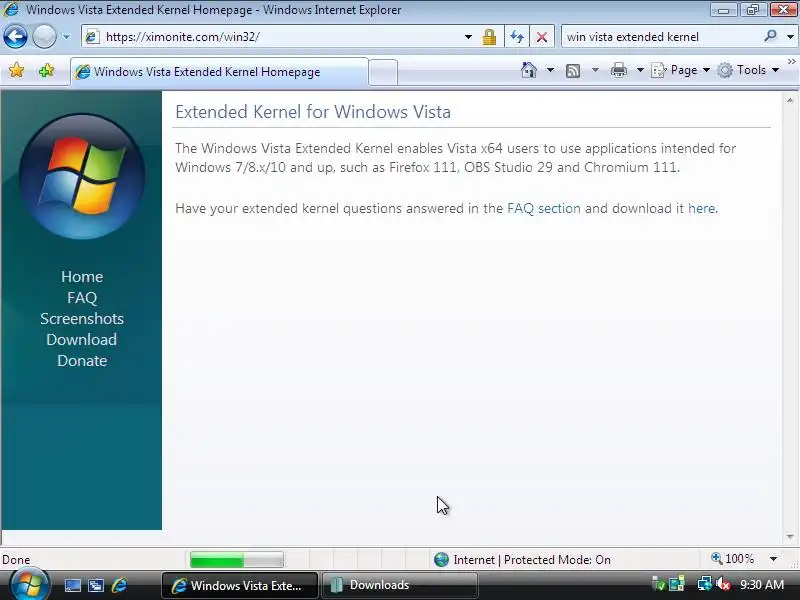Click the Forward navigation button

point(44,37)
